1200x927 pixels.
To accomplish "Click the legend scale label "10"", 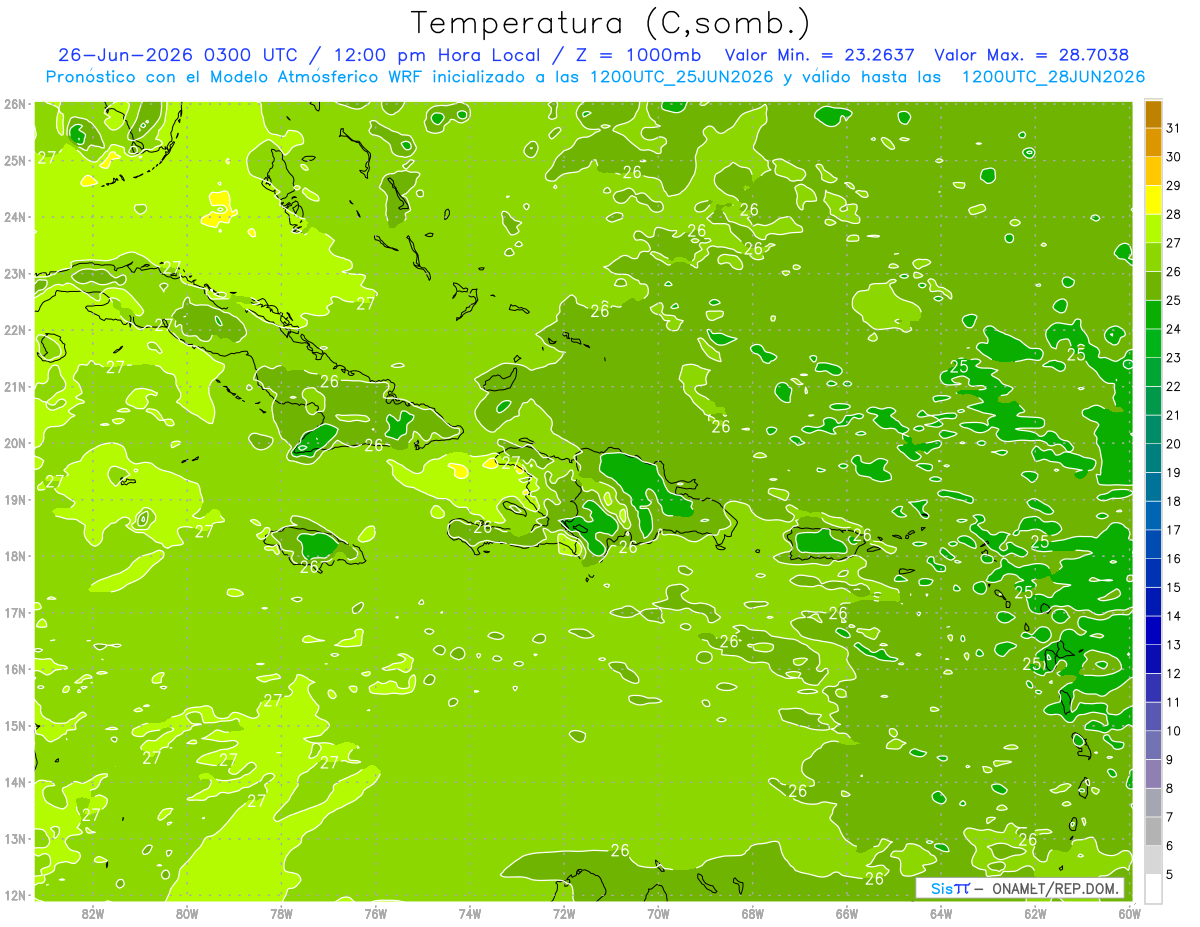I will (1173, 731).
